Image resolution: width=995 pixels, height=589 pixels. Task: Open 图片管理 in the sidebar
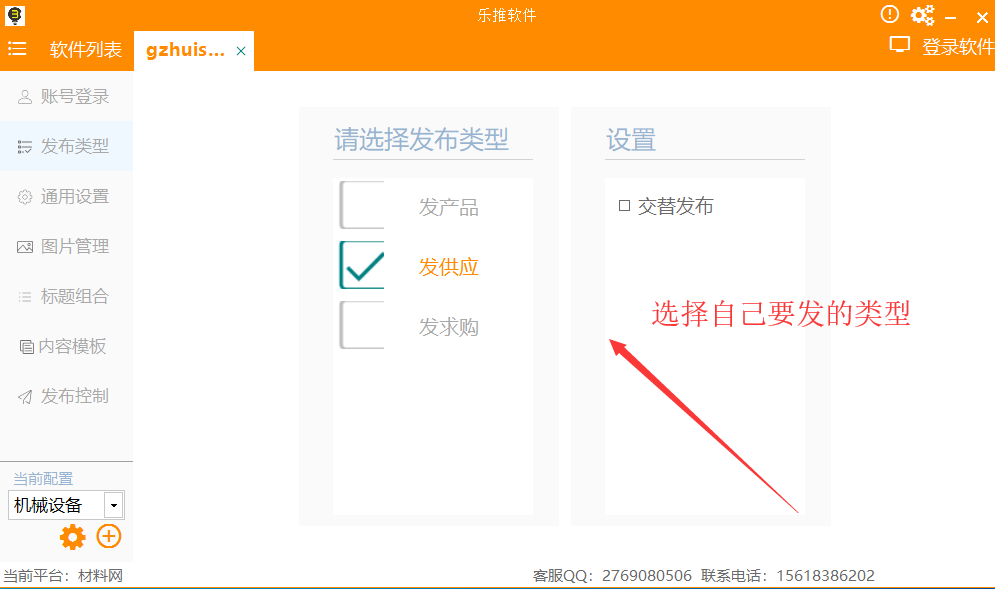point(66,247)
